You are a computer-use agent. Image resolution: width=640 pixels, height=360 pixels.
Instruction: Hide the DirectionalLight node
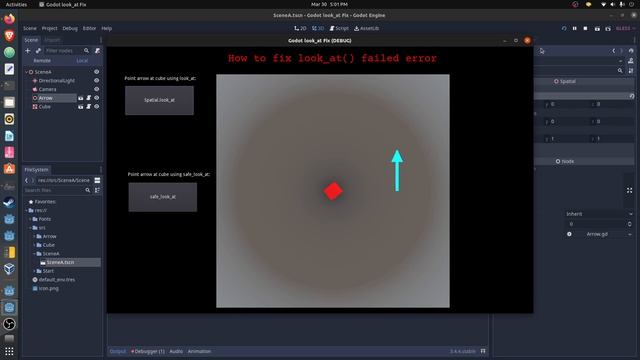pos(97,80)
